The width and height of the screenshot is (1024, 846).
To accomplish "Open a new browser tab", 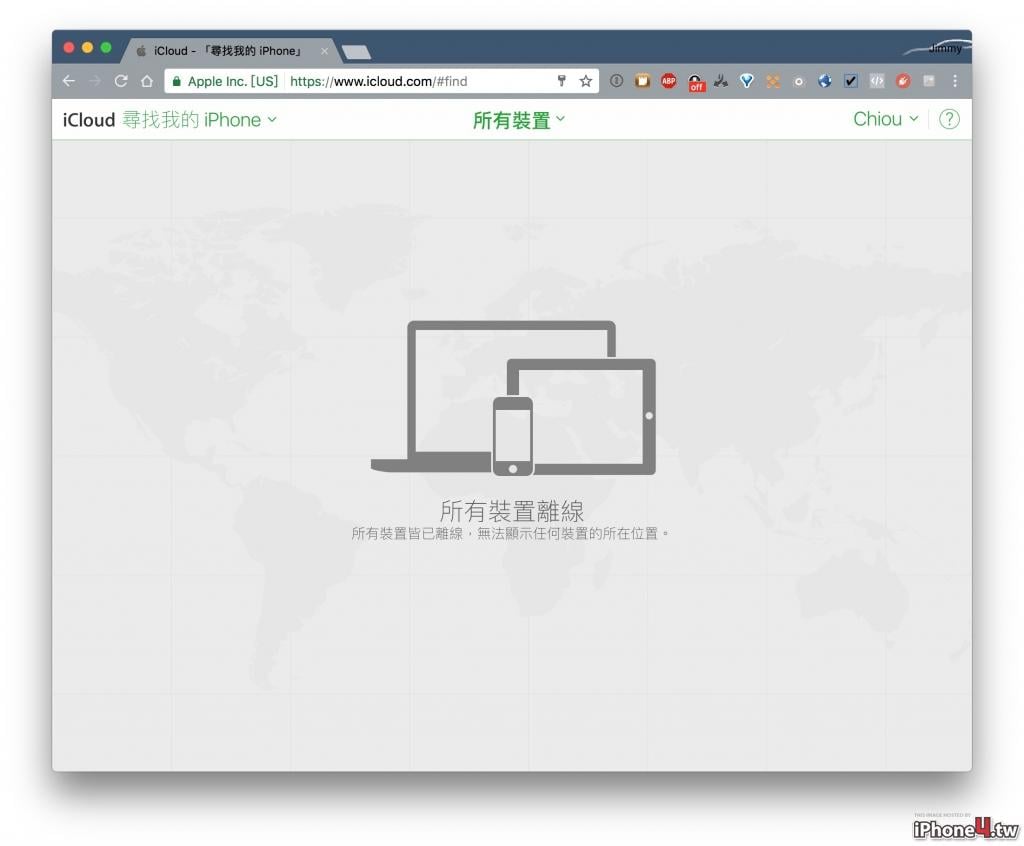I will 357,52.
